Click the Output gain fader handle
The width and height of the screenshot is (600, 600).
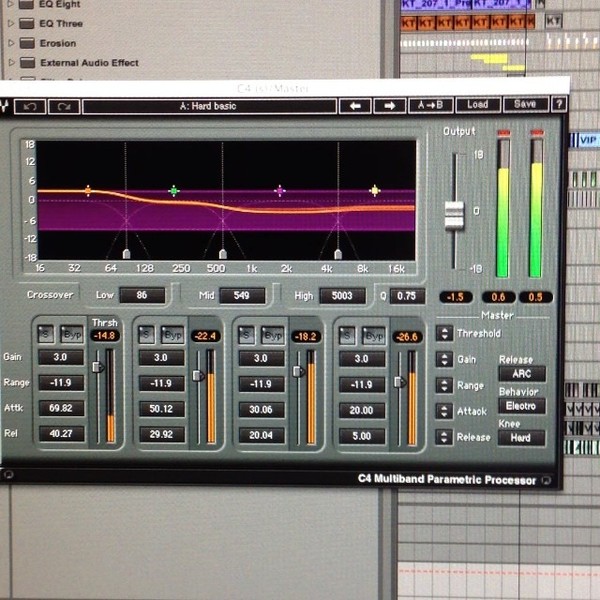click(455, 216)
